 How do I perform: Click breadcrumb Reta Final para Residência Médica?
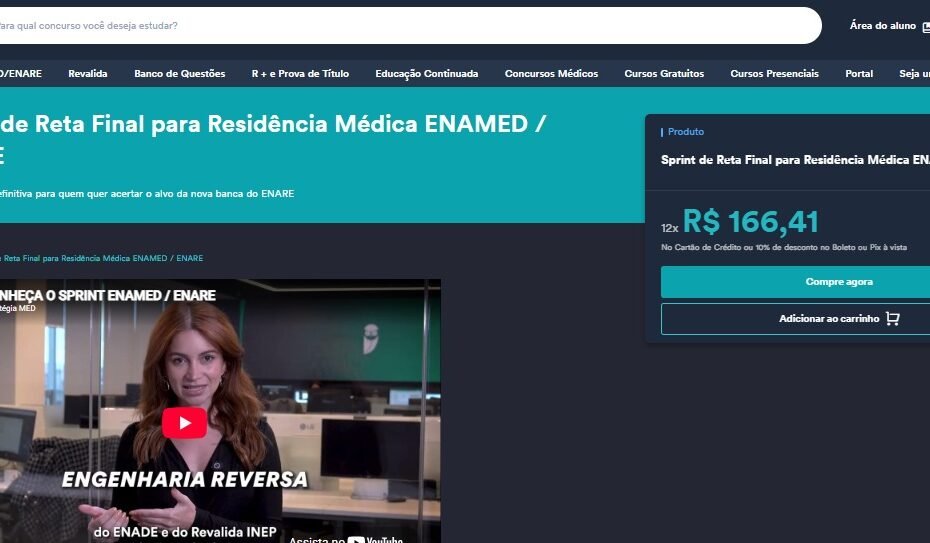[x=101, y=258]
